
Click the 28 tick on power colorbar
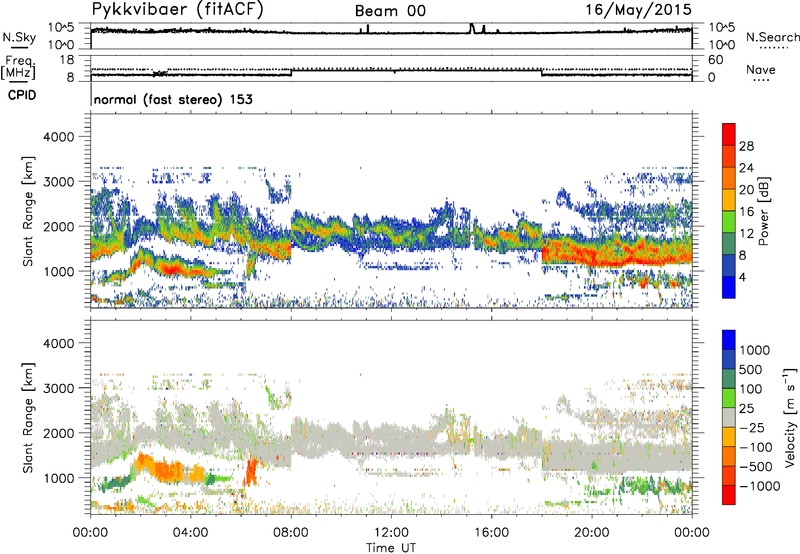pos(746,146)
